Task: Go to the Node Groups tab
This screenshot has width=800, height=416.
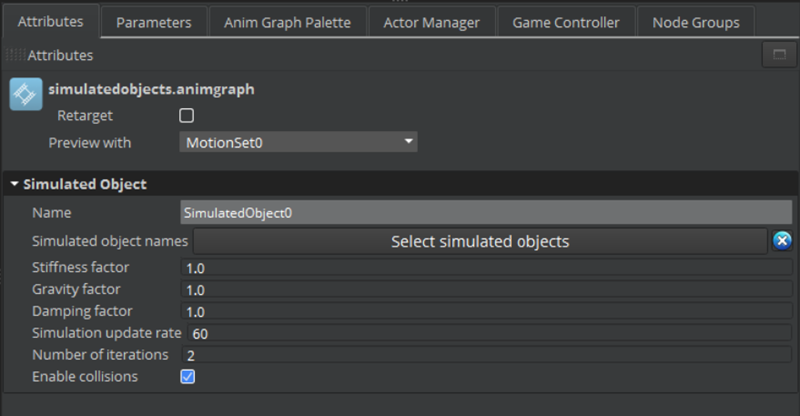Action: [696, 22]
